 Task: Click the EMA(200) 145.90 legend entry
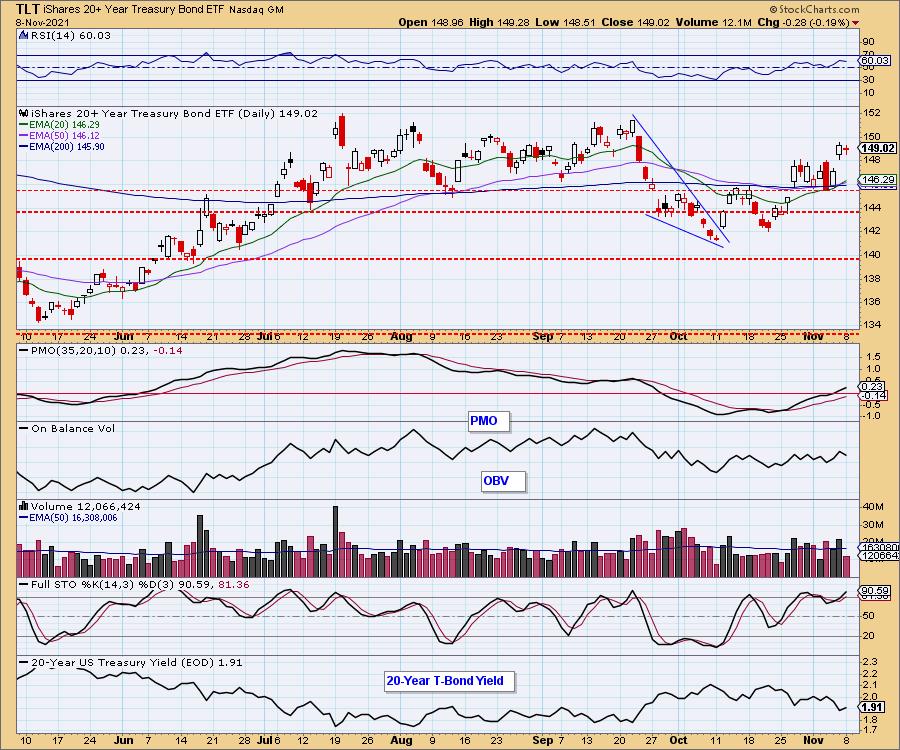click(x=61, y=146)
